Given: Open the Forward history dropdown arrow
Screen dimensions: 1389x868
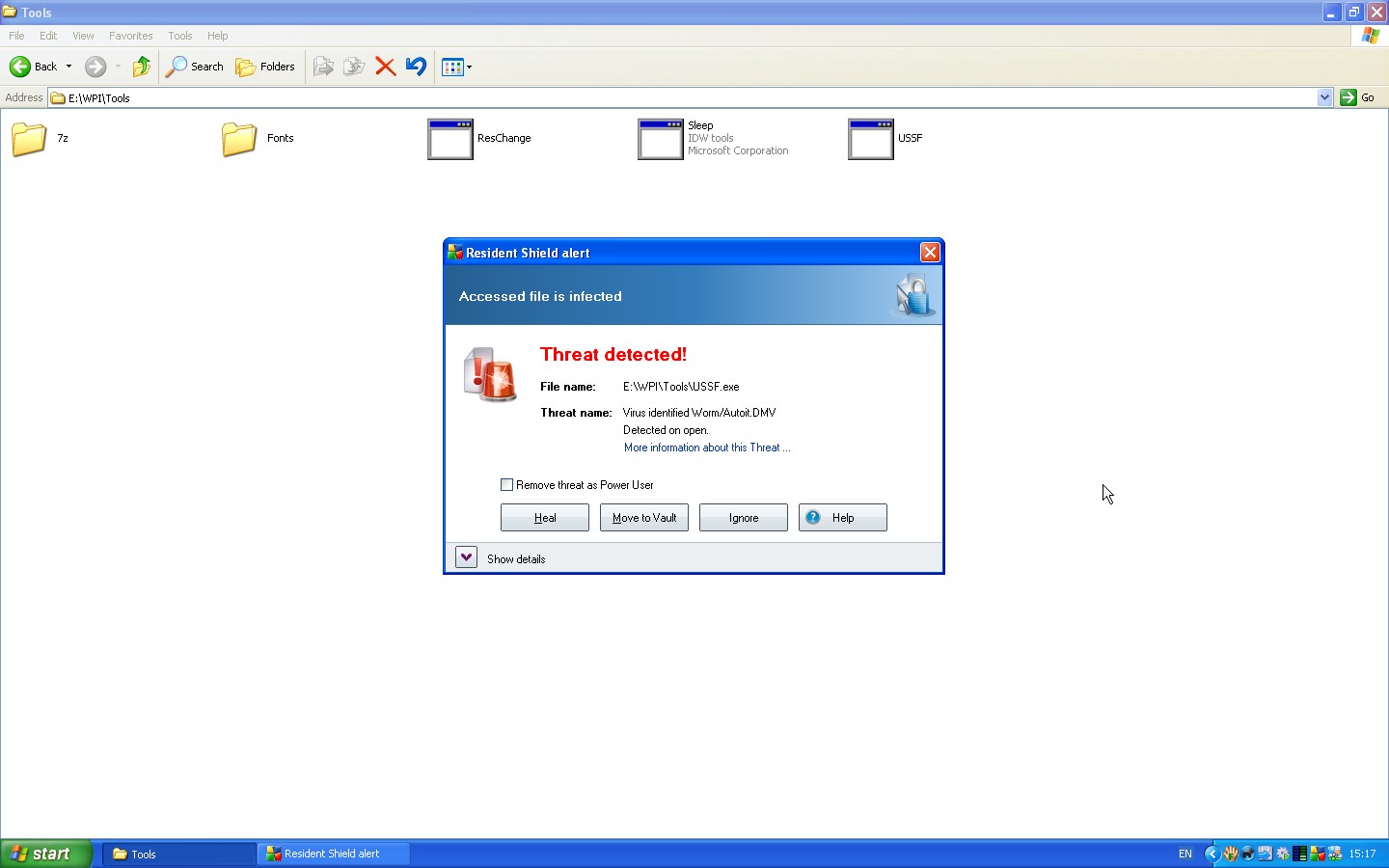Looking at the screenshot, I should pos(118,67).
